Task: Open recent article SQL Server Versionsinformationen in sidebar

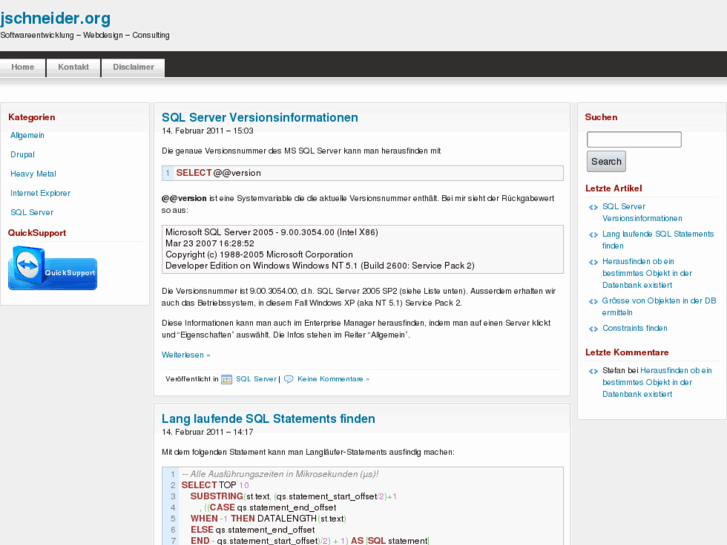Action: coord(642,212)
